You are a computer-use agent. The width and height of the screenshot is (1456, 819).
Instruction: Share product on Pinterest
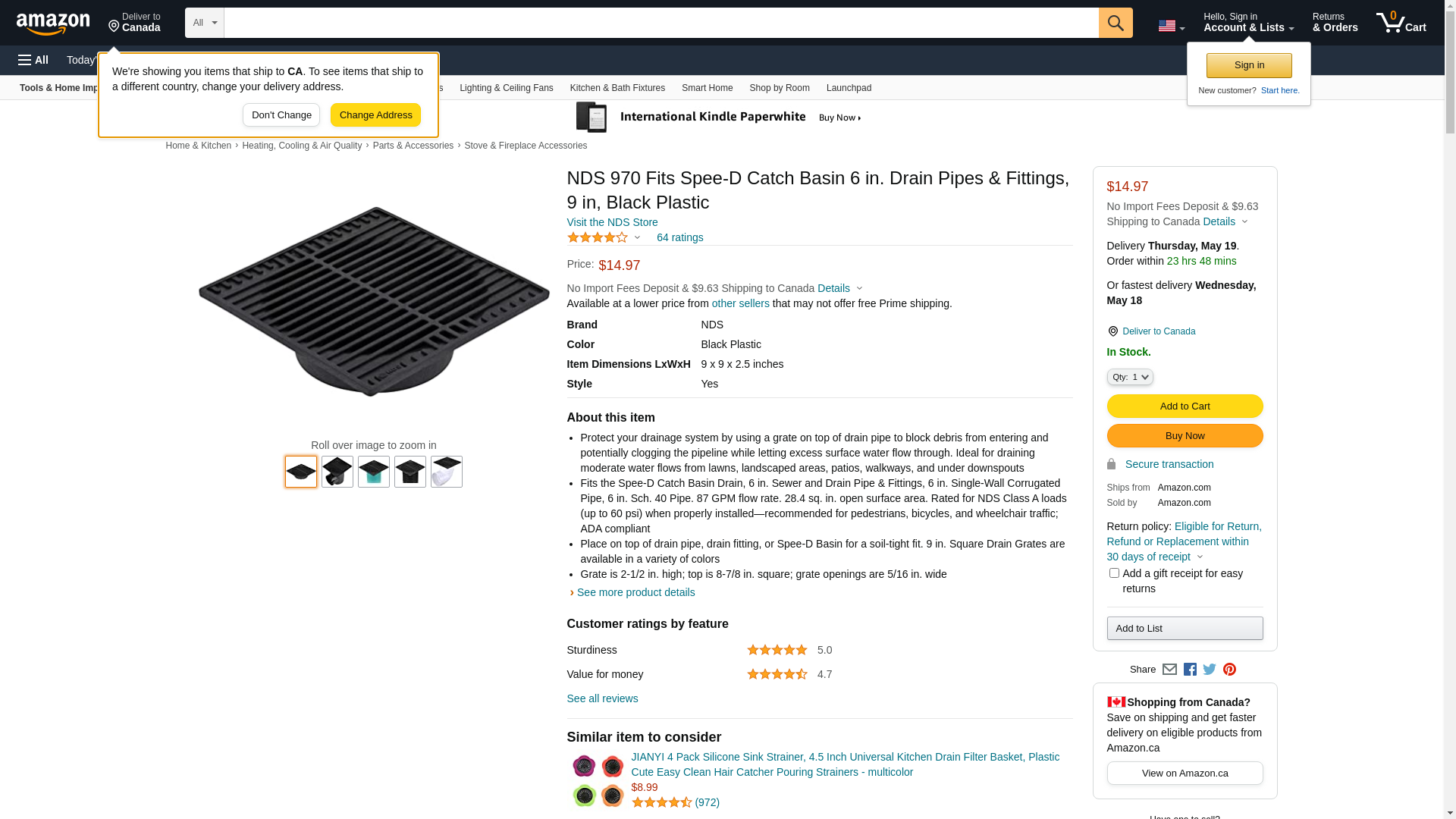(1229, 670)
